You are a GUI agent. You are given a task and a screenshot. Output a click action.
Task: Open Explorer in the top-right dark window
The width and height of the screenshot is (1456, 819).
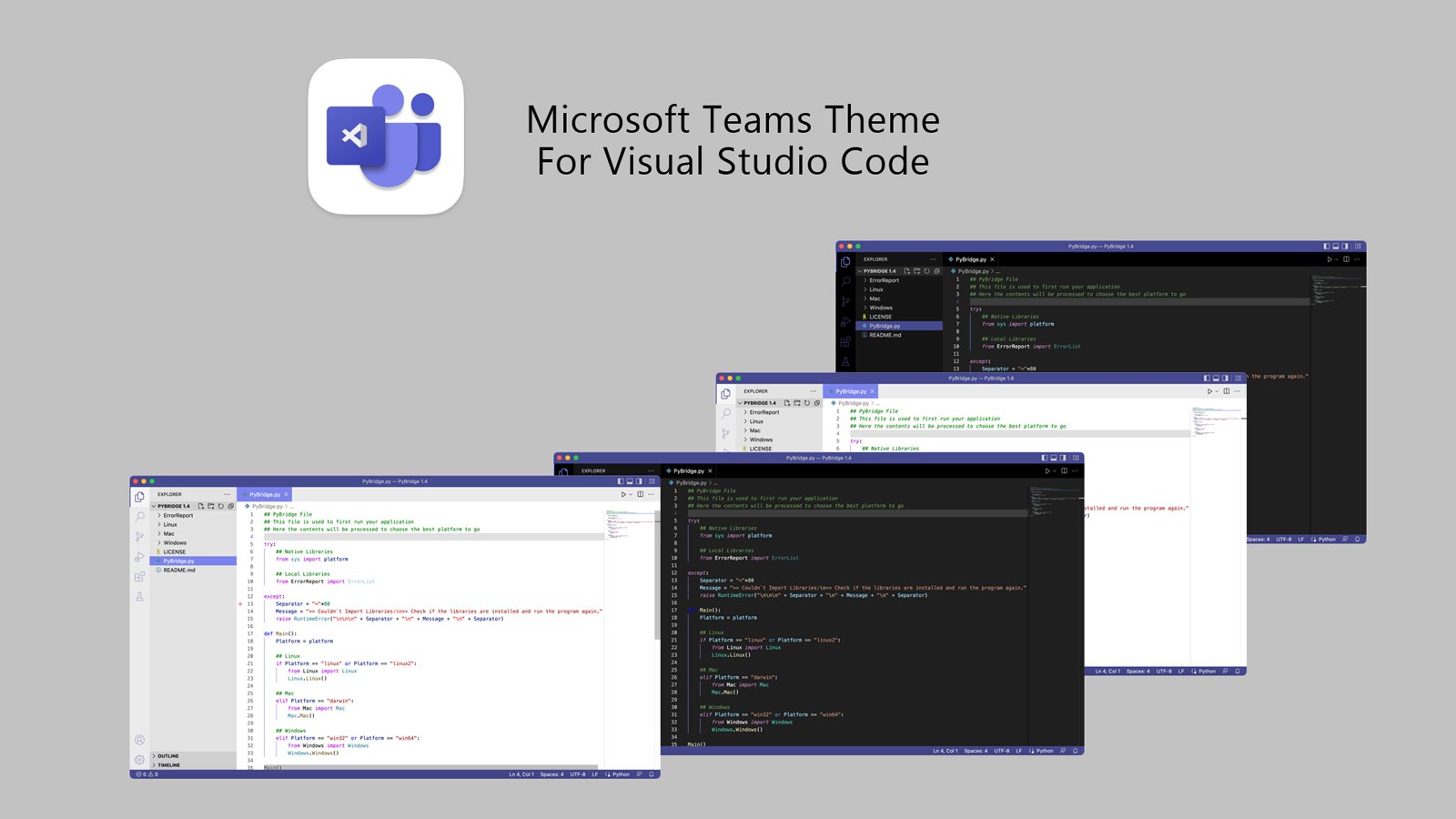pos(845,262)
